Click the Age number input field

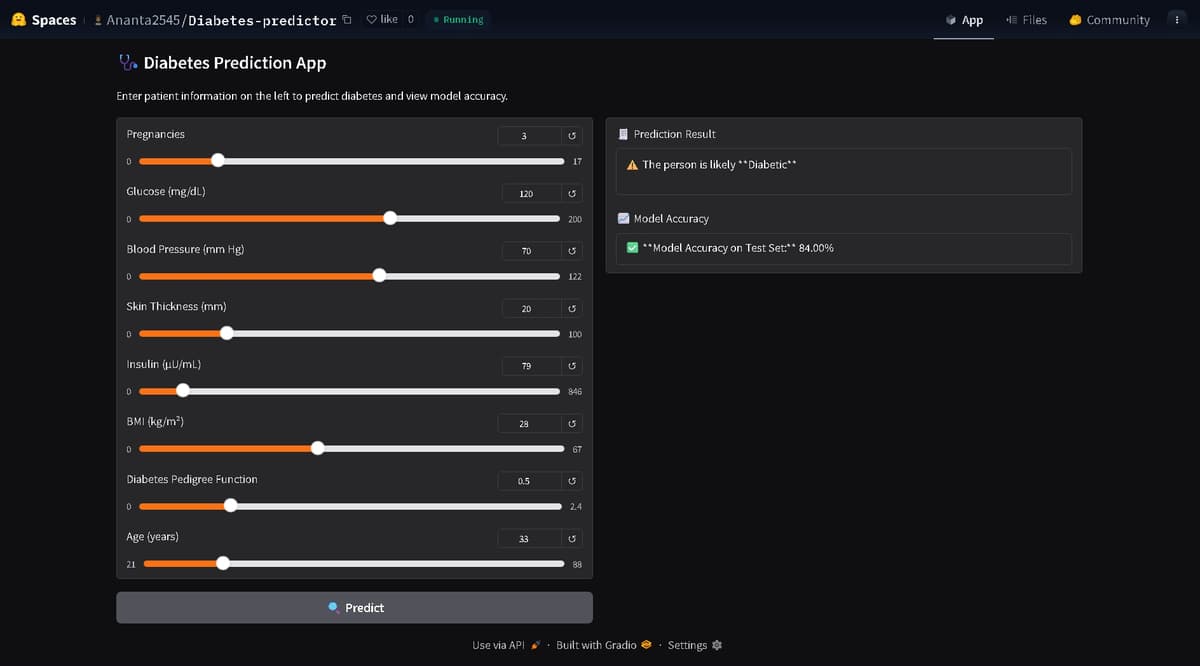point(528,539)
